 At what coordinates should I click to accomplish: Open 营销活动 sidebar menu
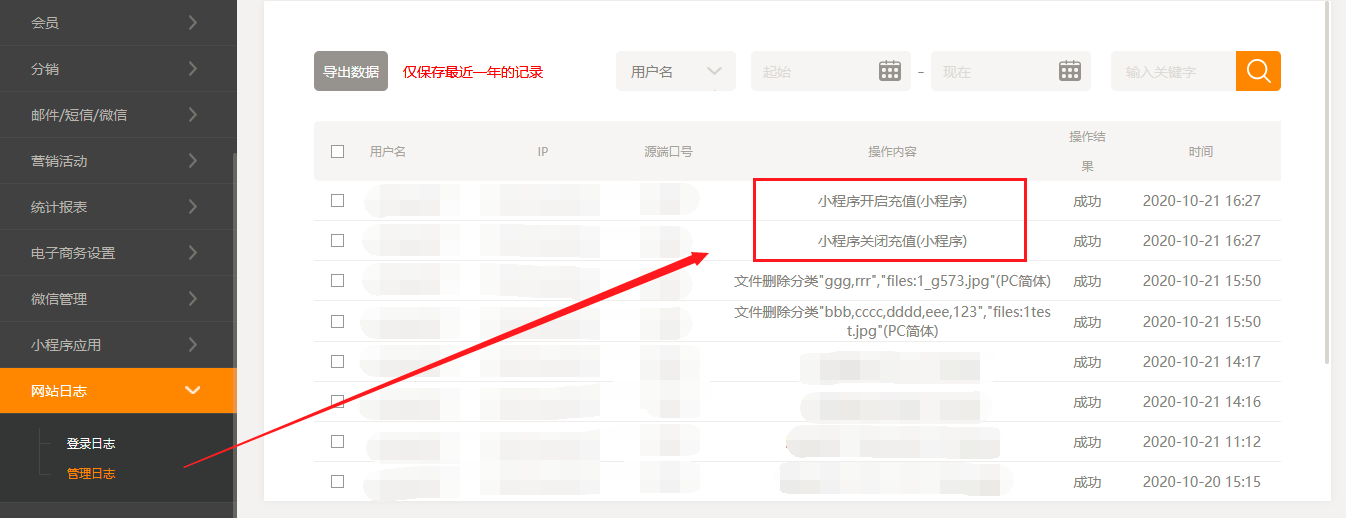pos(118,161)
